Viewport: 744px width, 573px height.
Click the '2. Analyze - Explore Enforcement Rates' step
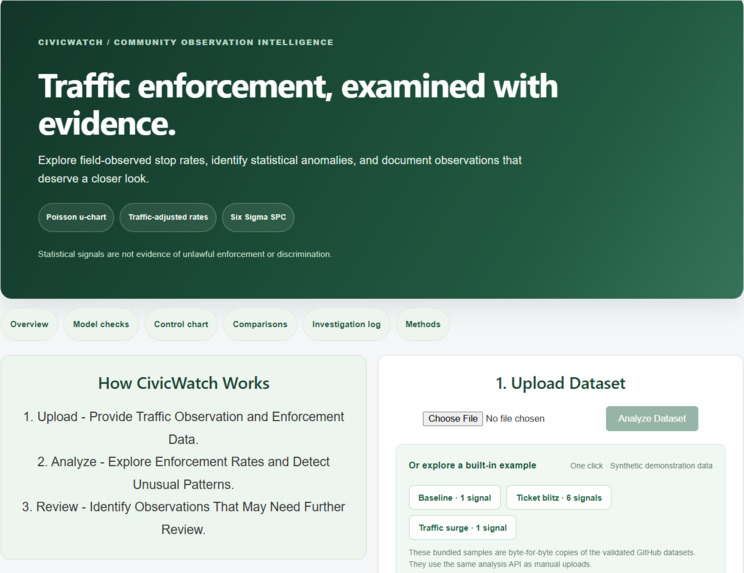(x=184, y=473)
